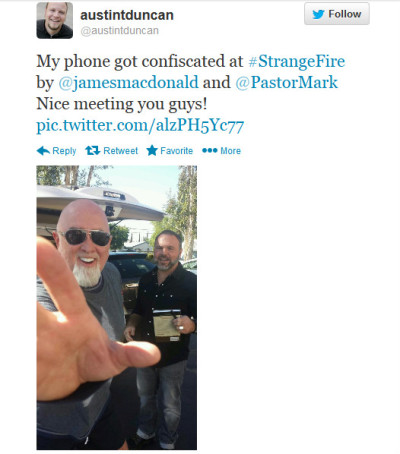Viewport: 400px width, 454px height.
Task: Click the Retweet text label
Action: [x=120, y=151]
